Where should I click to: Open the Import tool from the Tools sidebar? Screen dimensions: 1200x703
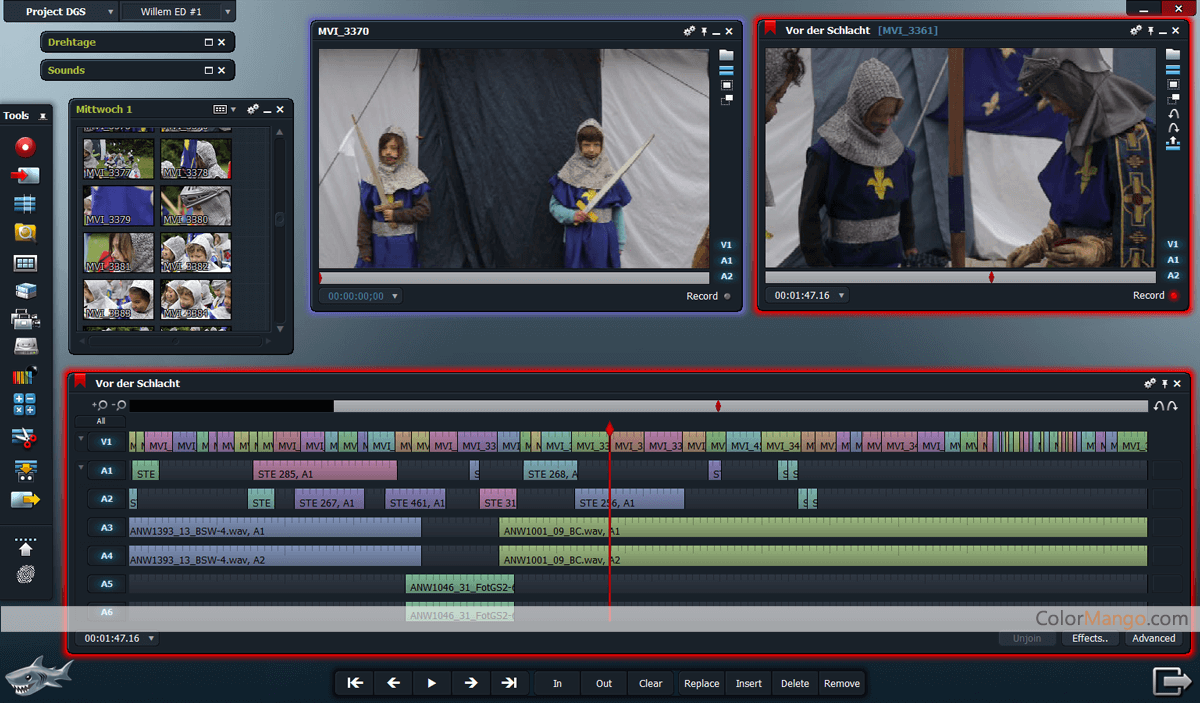click(x=26, y=176)
